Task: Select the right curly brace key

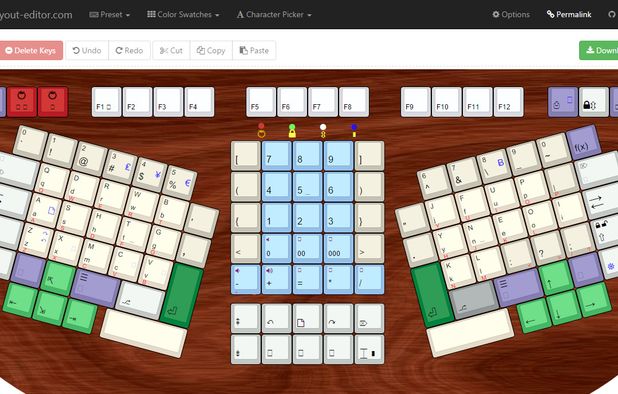Action: 369,217
